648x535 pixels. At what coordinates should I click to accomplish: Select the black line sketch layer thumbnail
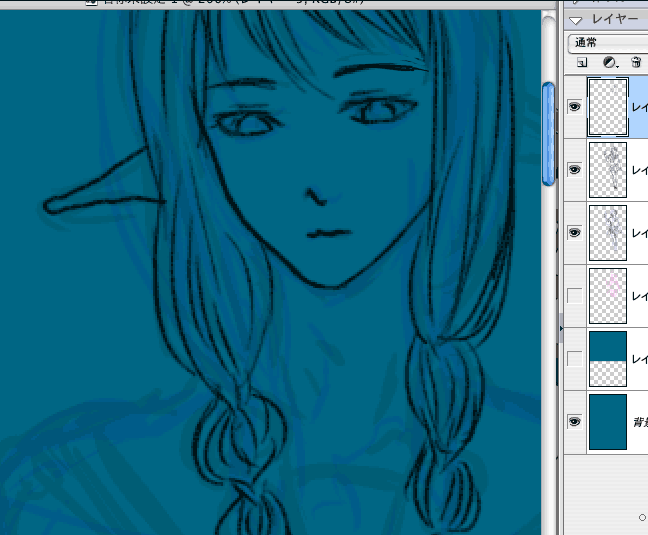coord(608,170)
